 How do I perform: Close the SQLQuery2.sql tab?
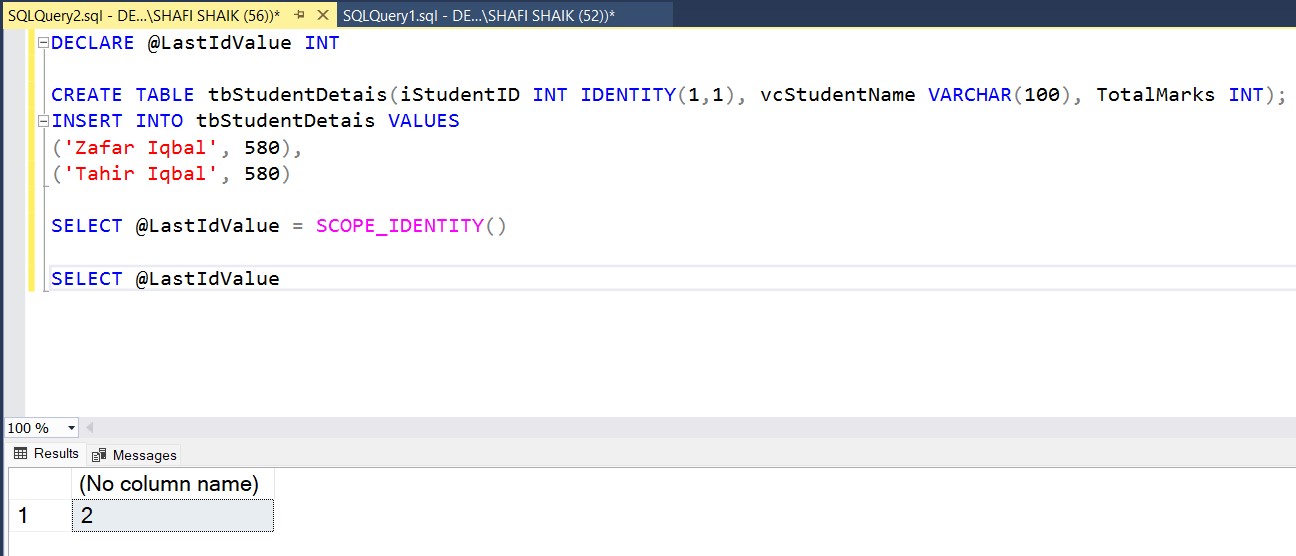pos(321,15)
